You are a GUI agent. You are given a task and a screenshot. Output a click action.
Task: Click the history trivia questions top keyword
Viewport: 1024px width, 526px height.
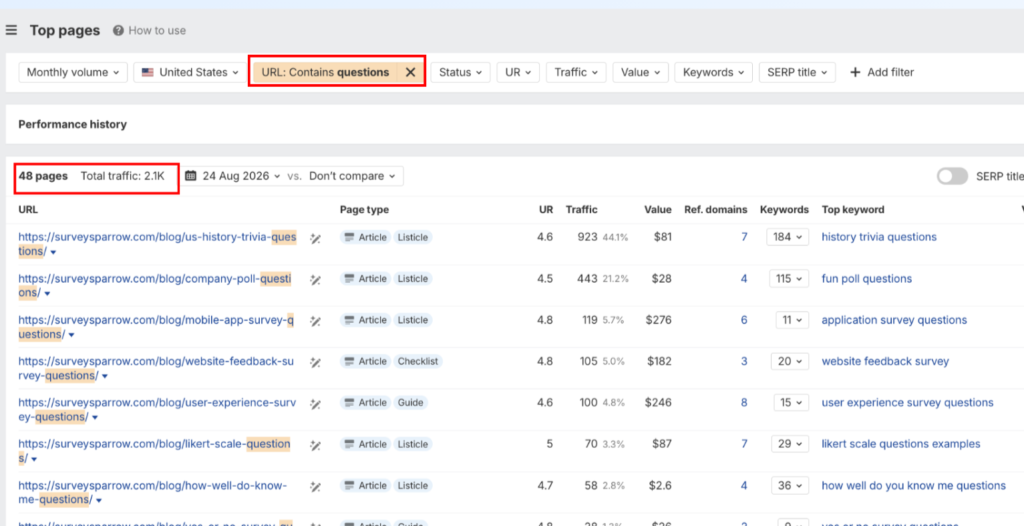pos(879,237)
